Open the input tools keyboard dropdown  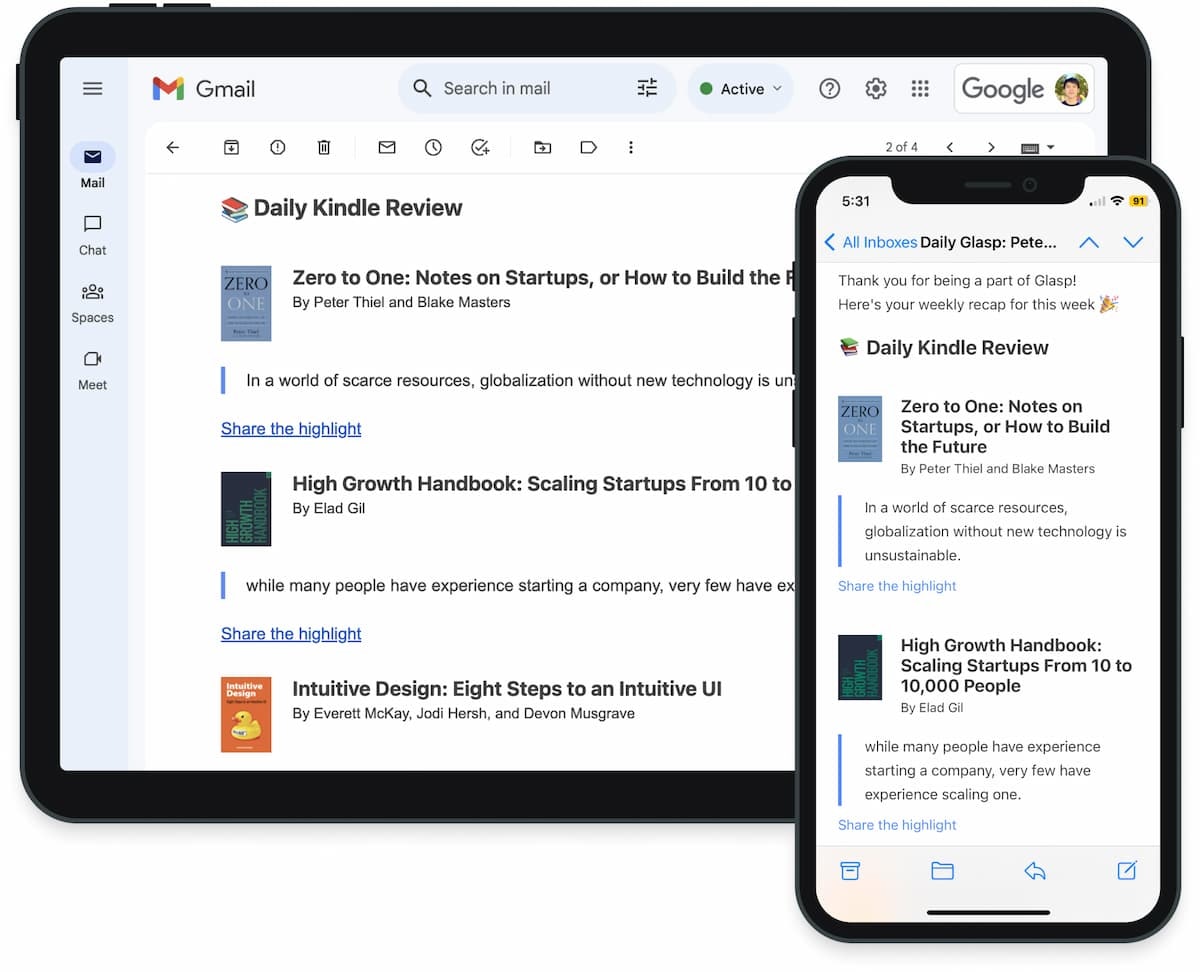click(x=1038, y=148)
